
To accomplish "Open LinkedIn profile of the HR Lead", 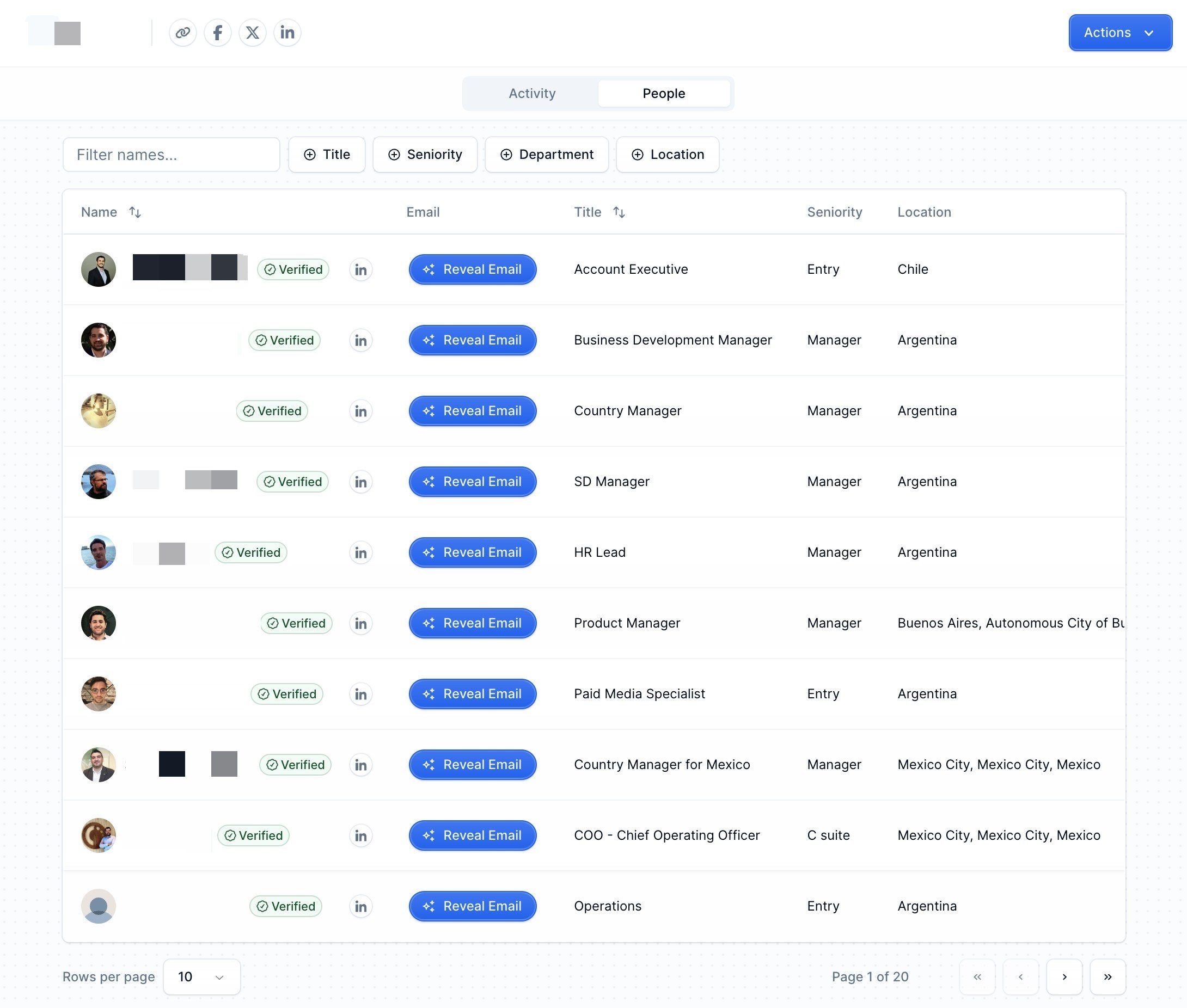I will [360, 552].
